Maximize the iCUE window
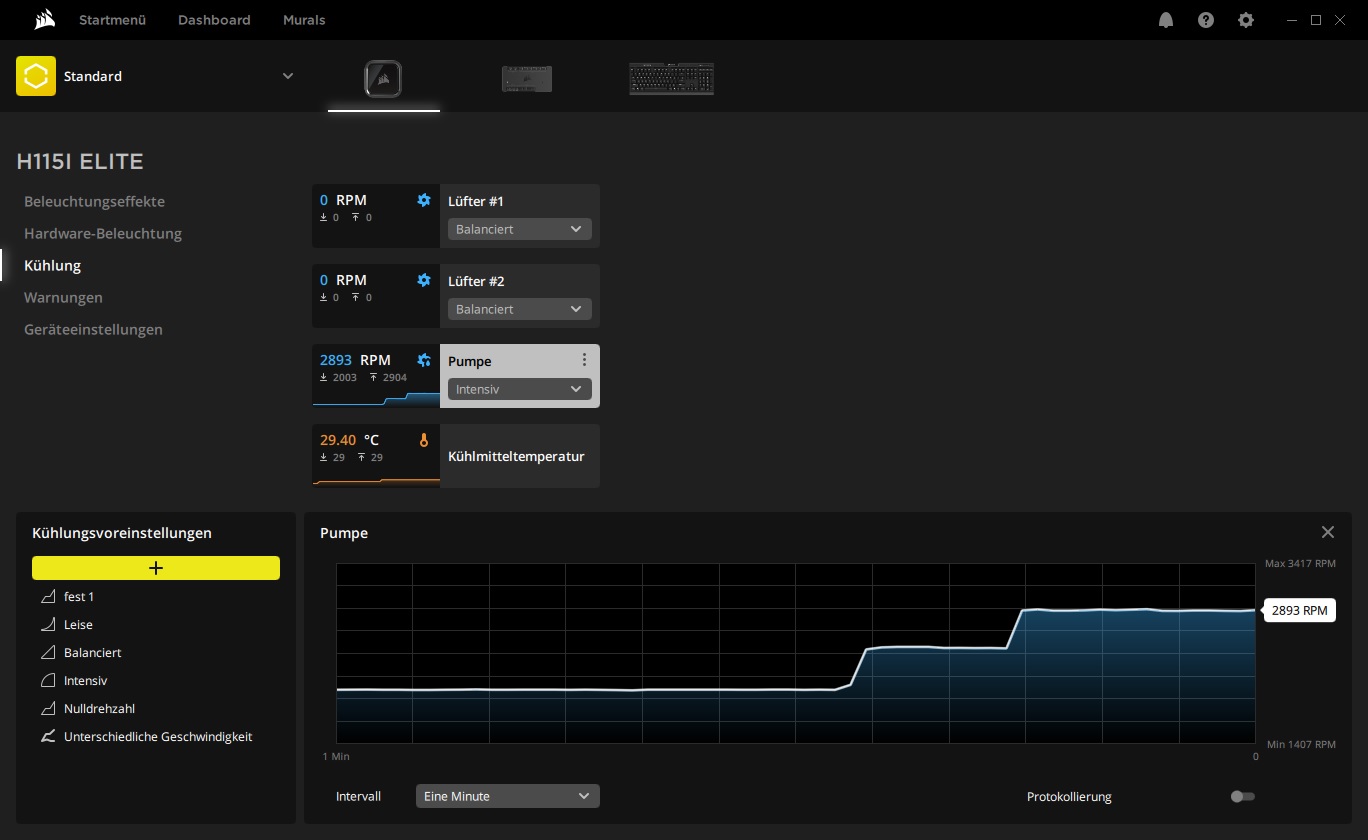 (x=1316, y=20)
